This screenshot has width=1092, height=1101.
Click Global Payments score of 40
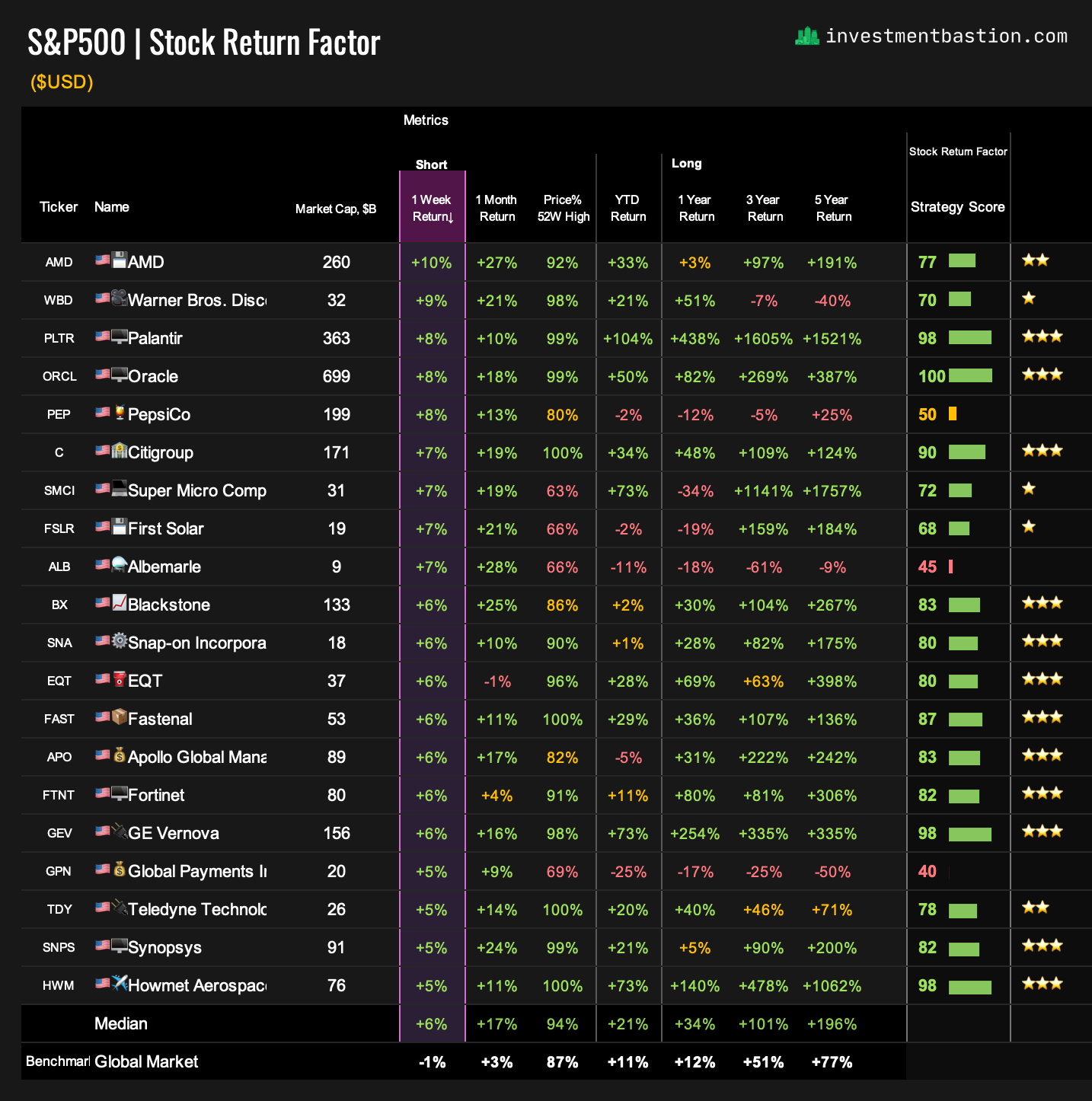(x=928, y=871)
